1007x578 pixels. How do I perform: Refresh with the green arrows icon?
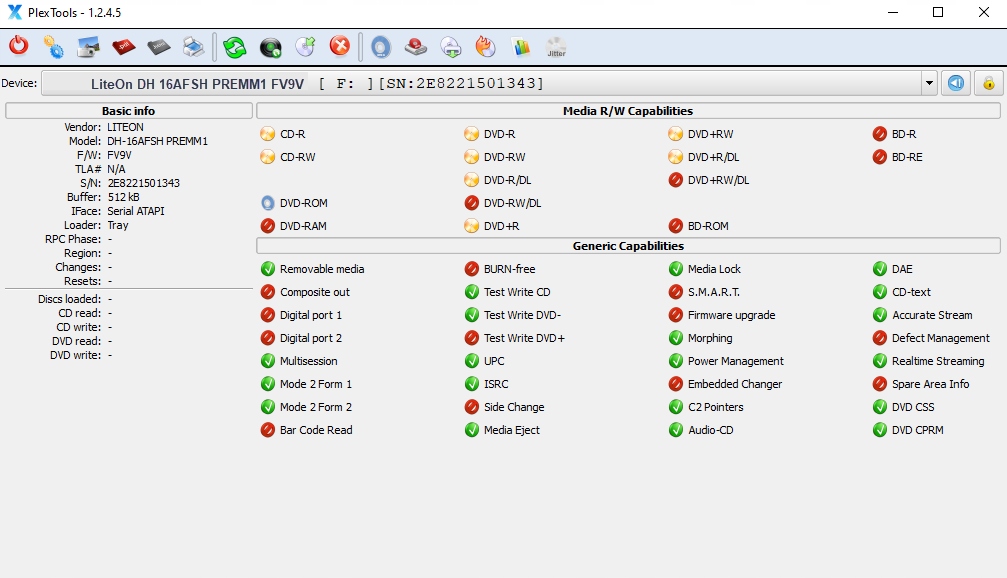pyautogui.click(x=234, y=47)
